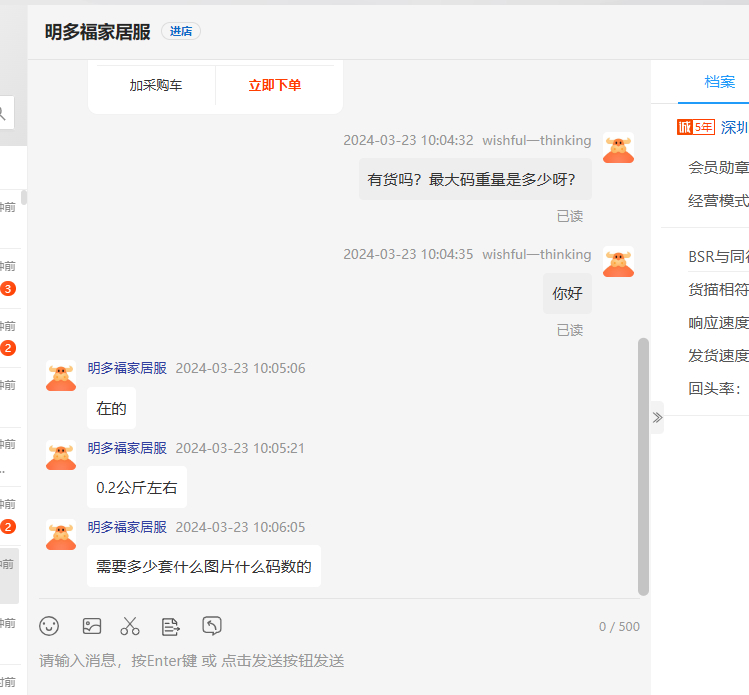Click the conversation list scrollbar thumb
The width and height of the screenshot is (749, 695).
pos(24,197)
